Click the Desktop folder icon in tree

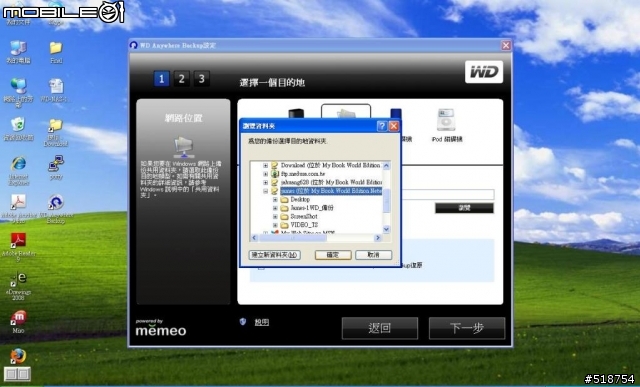point(284,200)
